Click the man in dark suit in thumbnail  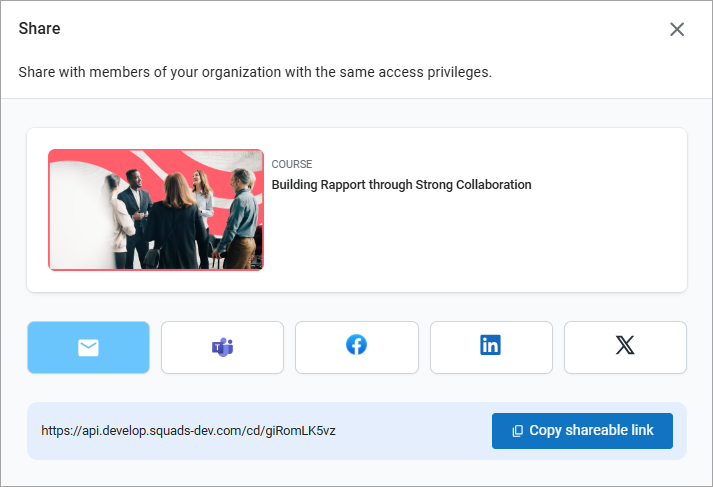(133, 205)
